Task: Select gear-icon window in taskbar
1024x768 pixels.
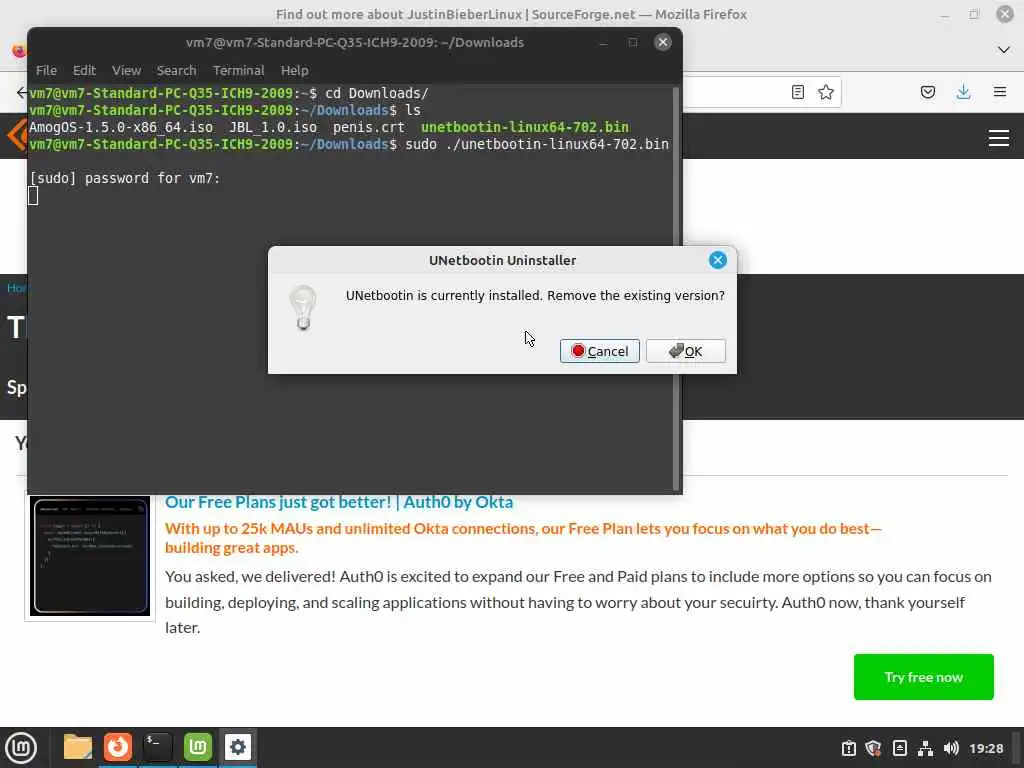Action: coord(238,748)
